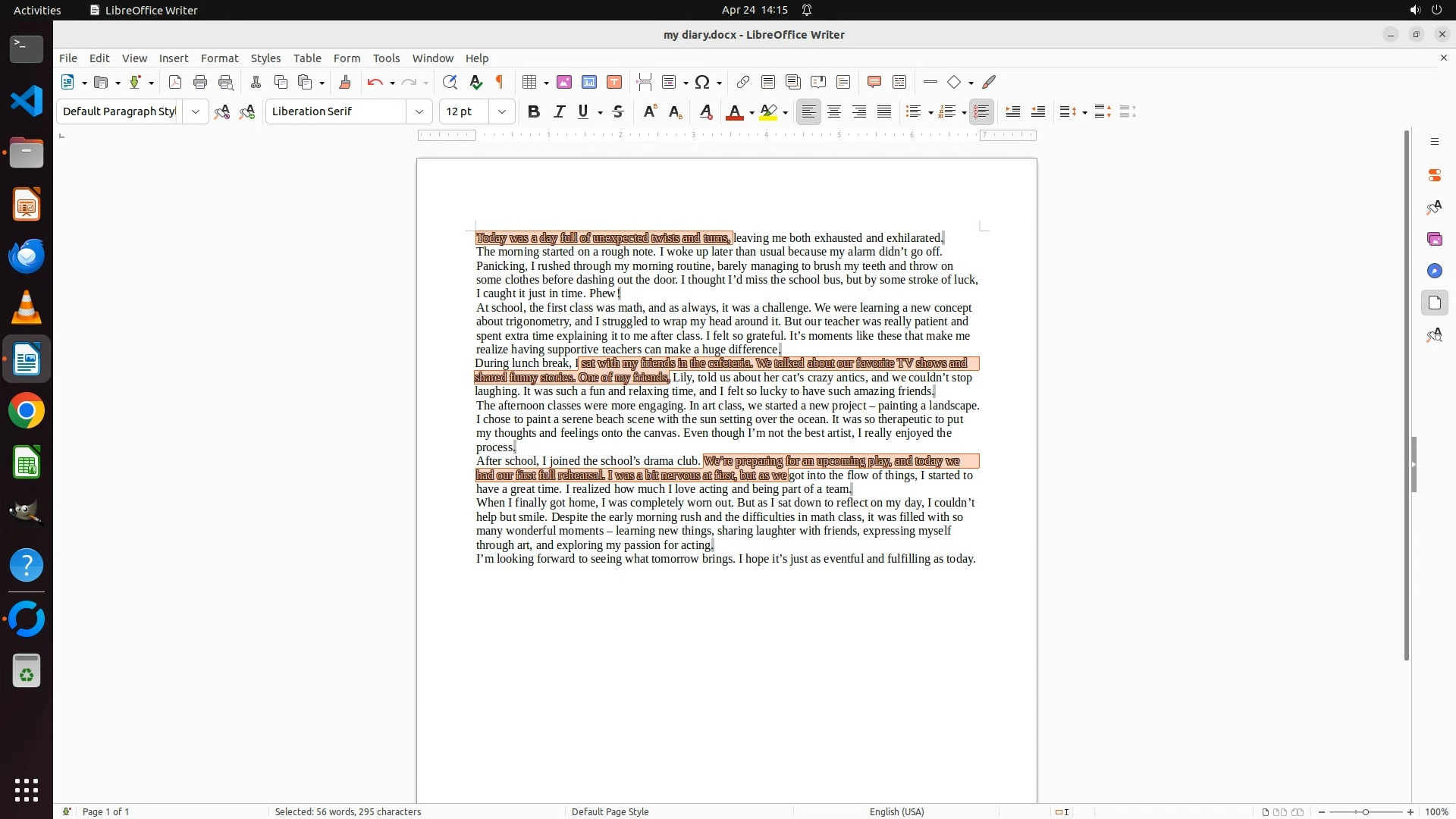Click English (USA) language in status bar
Screen dimensions: 1456x819
896,811
